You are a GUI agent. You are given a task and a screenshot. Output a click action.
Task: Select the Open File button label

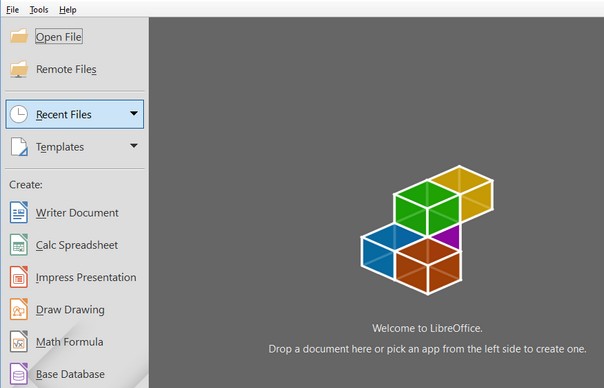point(59,37)
